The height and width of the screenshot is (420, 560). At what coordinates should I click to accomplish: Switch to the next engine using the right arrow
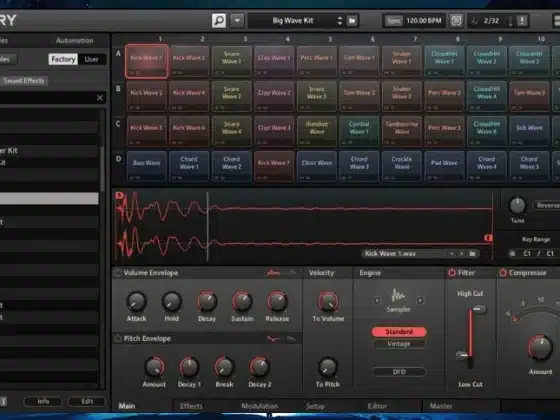click(x=420, y=300)
